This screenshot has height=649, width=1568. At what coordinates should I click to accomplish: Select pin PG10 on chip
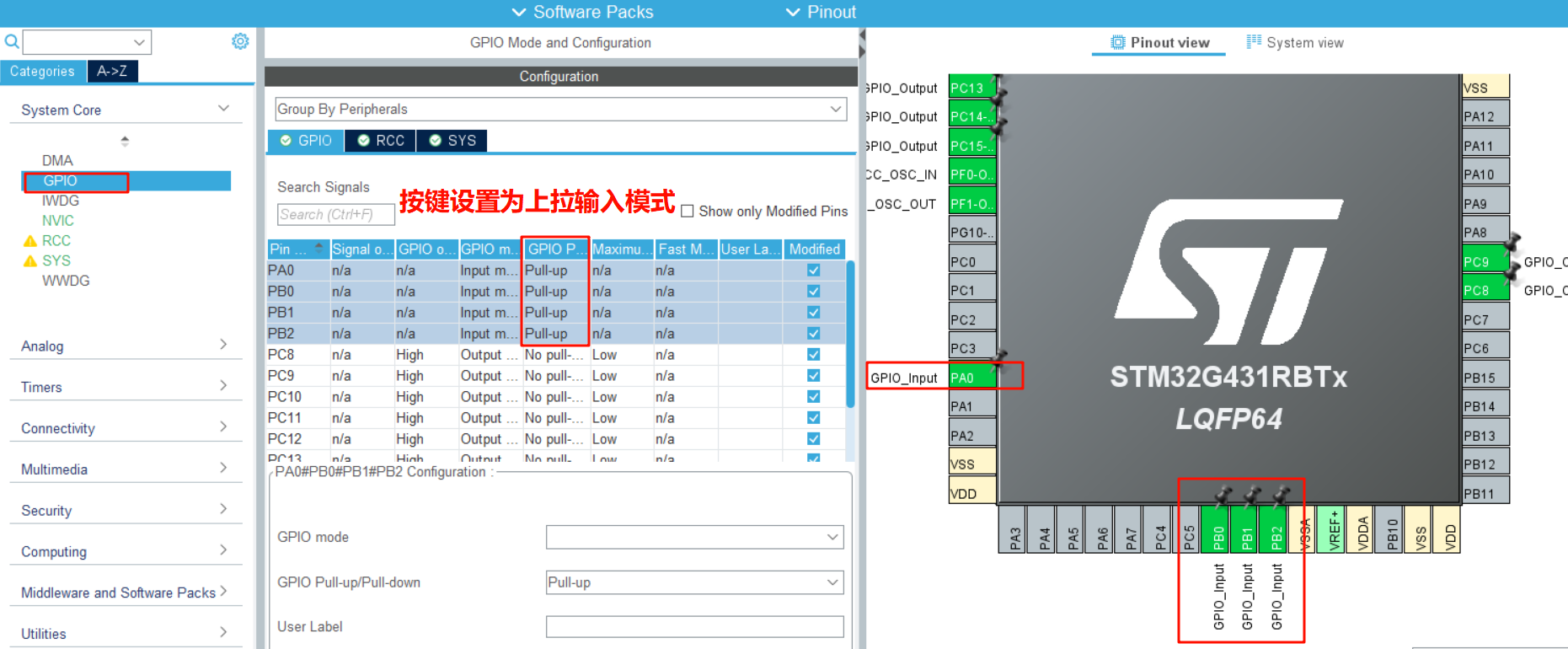(x=972, y=233)
